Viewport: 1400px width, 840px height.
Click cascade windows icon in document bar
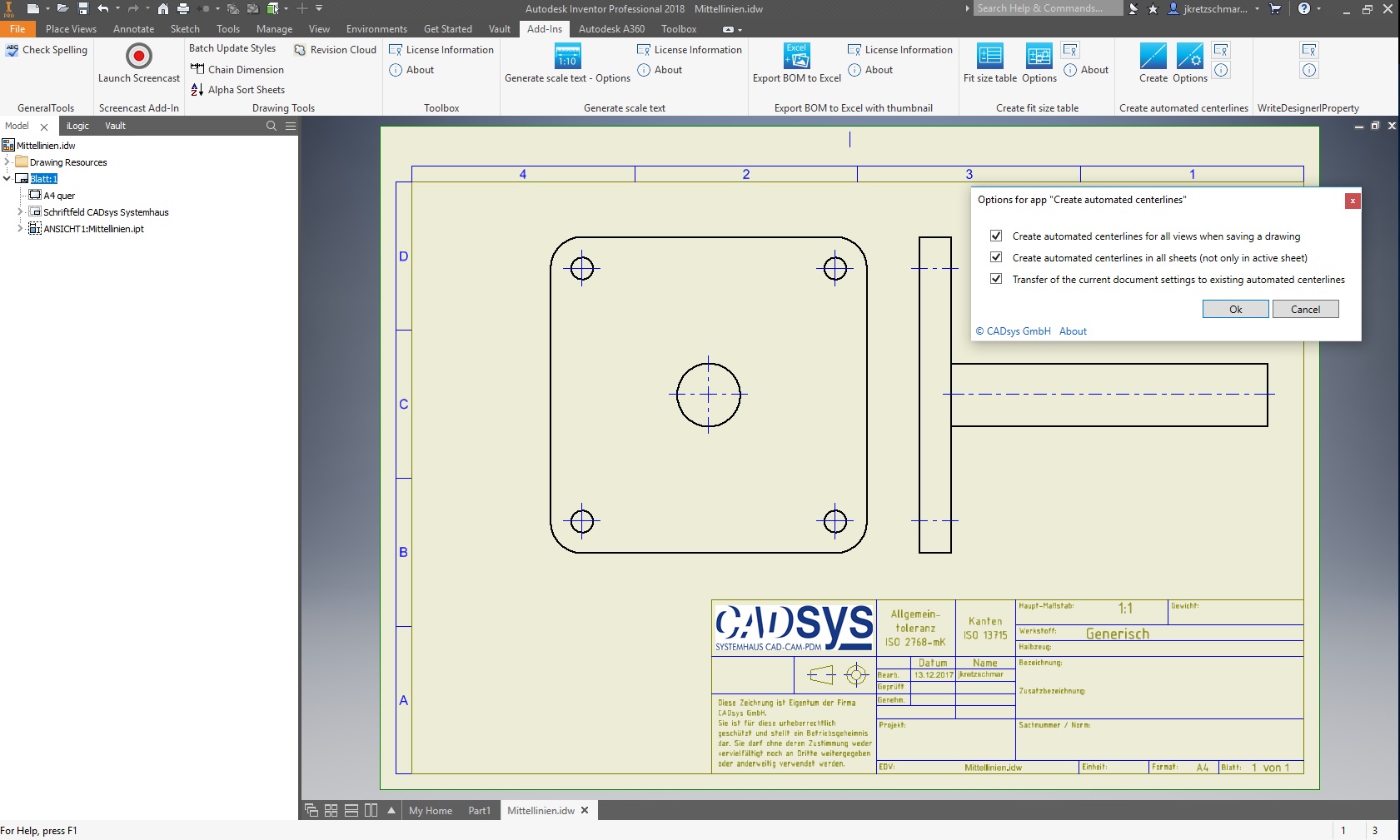311,810
